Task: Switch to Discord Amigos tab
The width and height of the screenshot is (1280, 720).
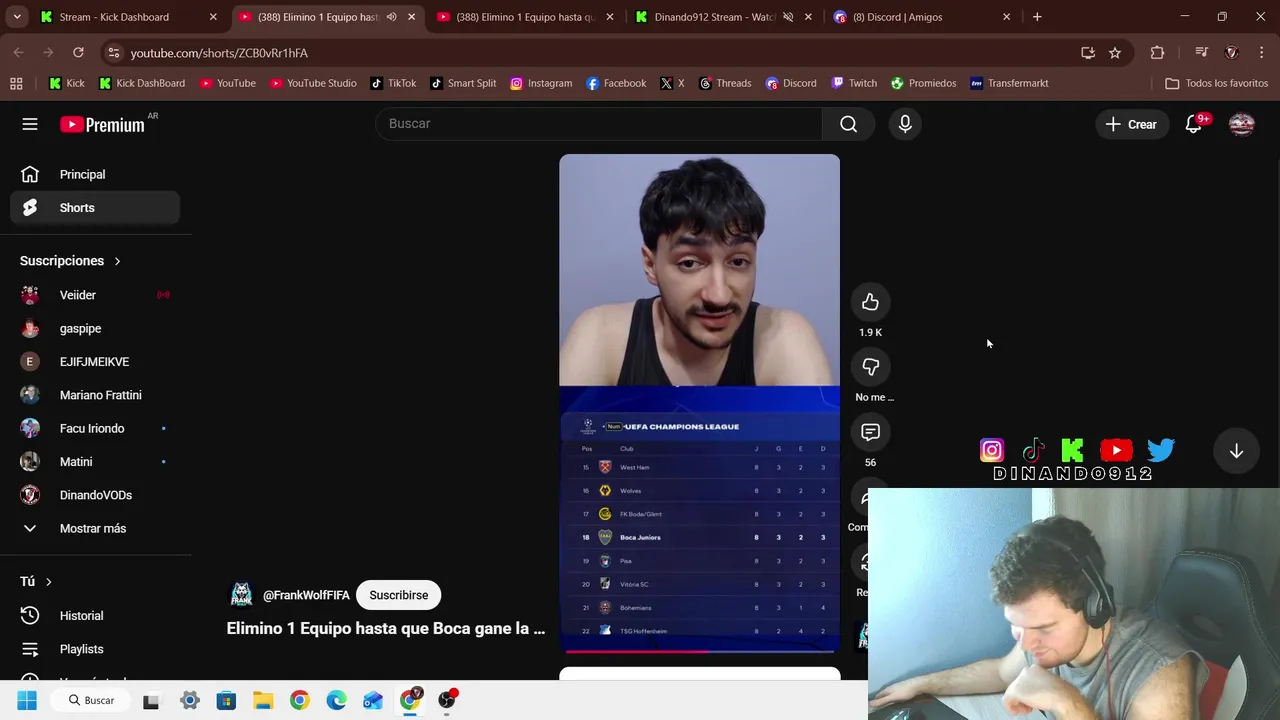Action: (x=920, y=17)
